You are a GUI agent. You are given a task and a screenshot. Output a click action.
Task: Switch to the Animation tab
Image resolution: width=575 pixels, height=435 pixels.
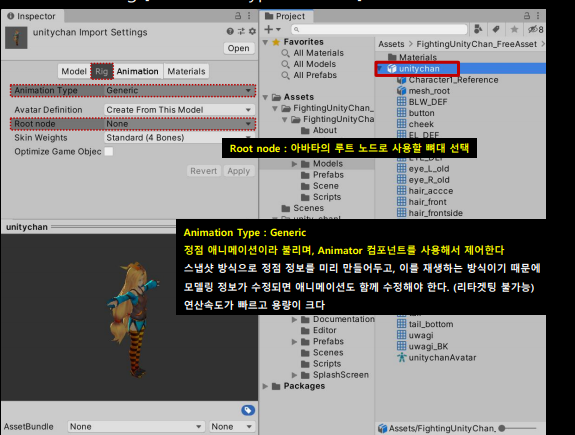[138, 71]
